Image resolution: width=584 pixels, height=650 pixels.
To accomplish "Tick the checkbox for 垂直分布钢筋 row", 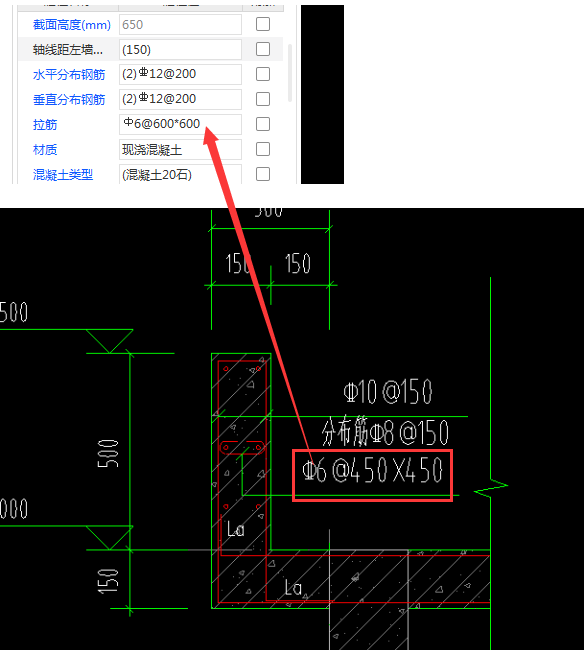I will click(263, 99).
